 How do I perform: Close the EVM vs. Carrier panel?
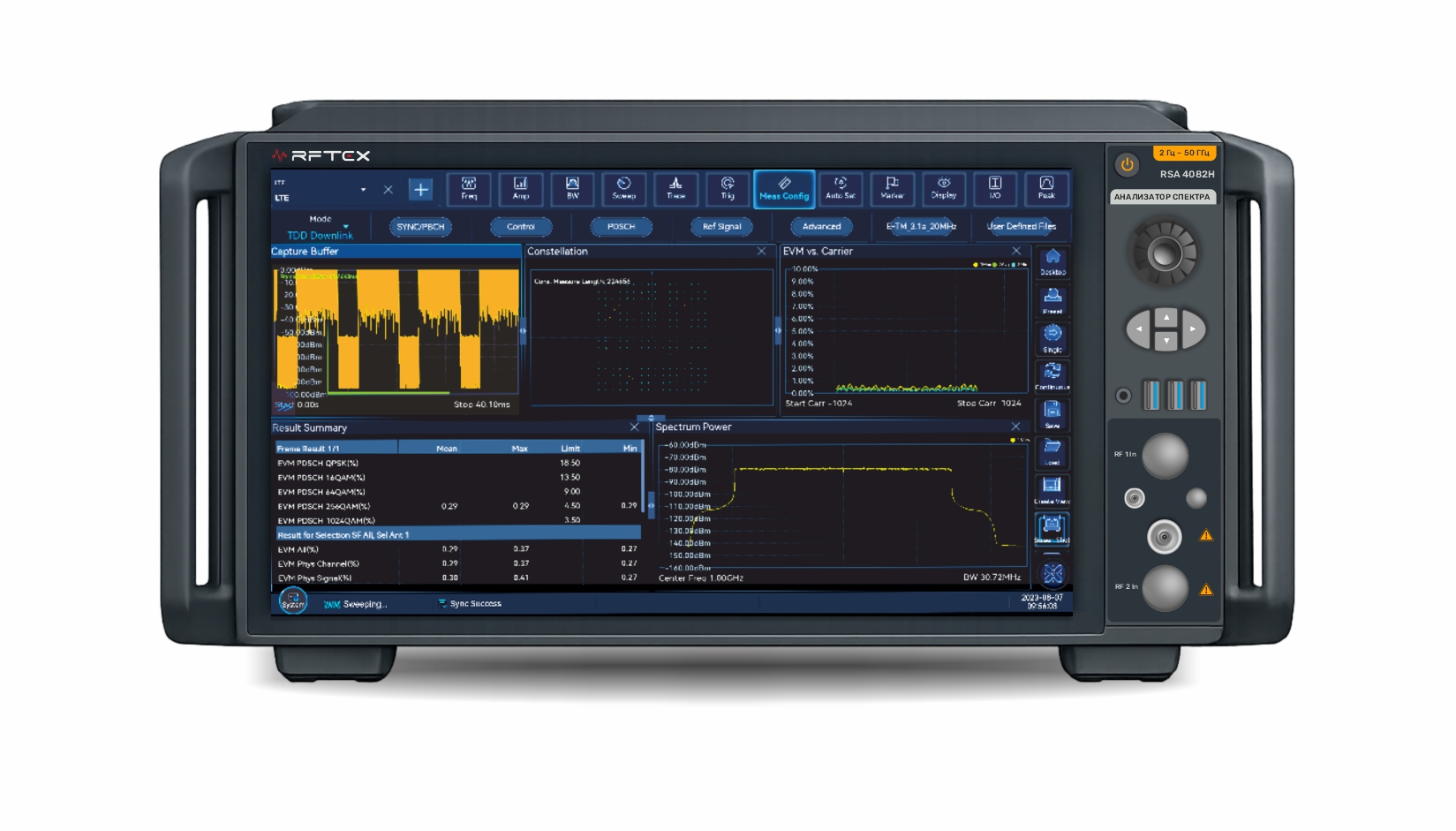[1016, 252]
